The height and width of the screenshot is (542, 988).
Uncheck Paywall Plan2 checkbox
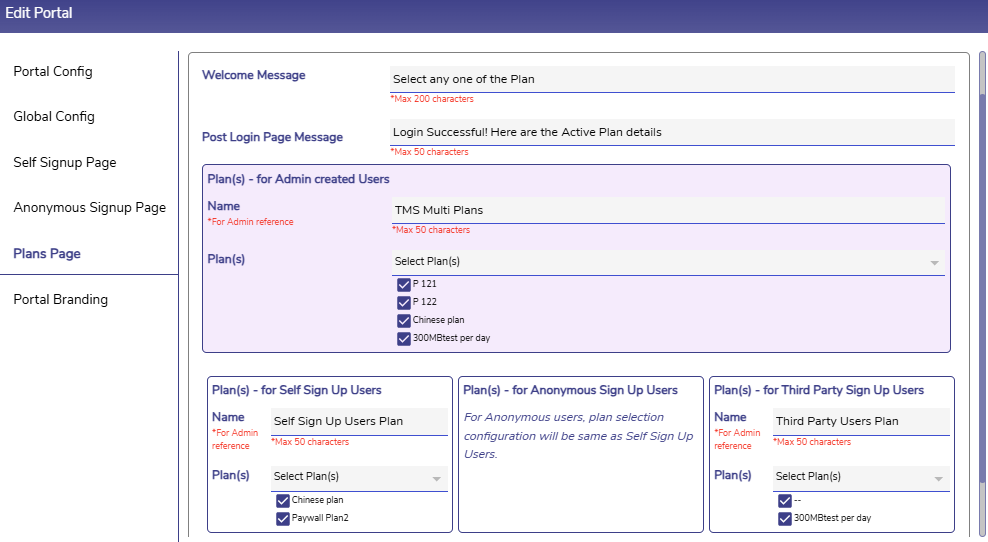(x=283, y=519)
